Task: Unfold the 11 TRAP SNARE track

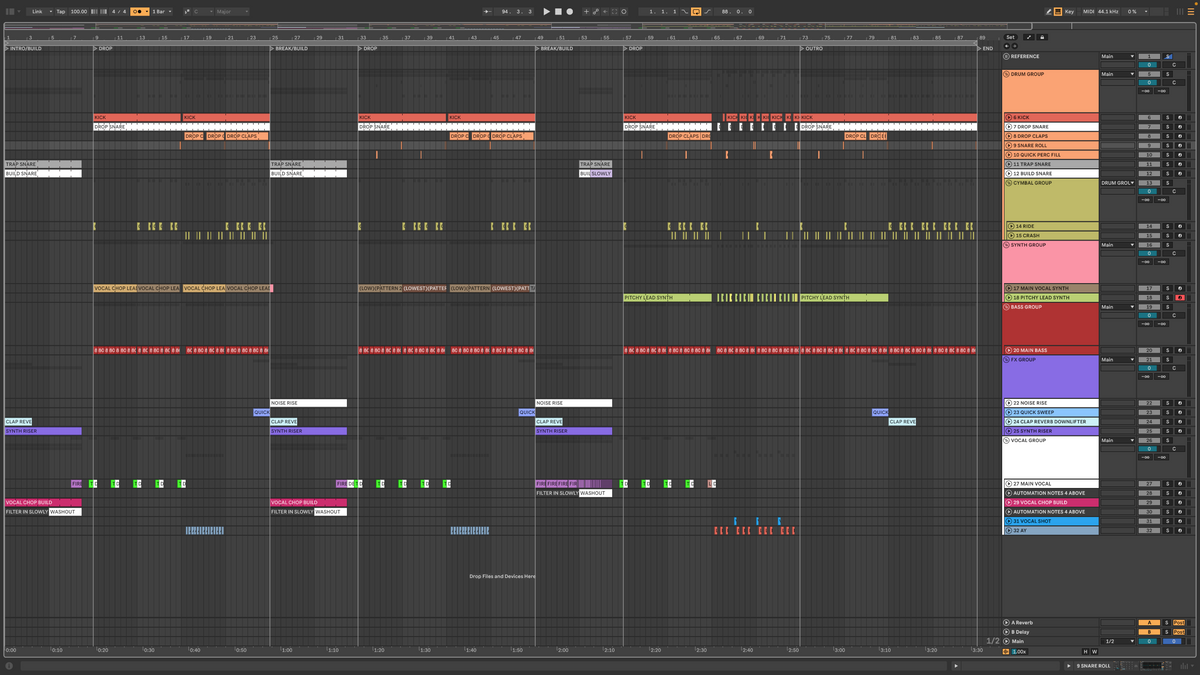Action: 1010,164
